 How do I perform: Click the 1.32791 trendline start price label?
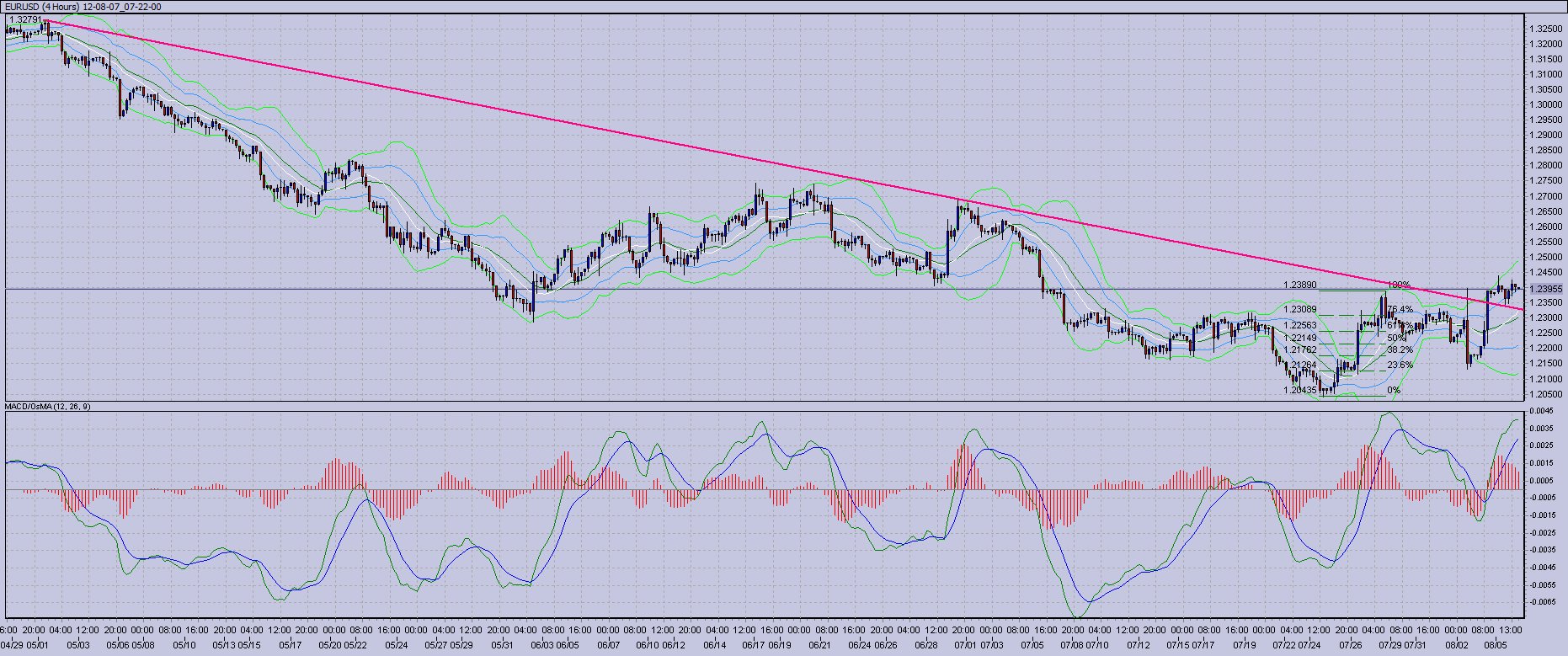pyautogui.click(x=24, y=19)
